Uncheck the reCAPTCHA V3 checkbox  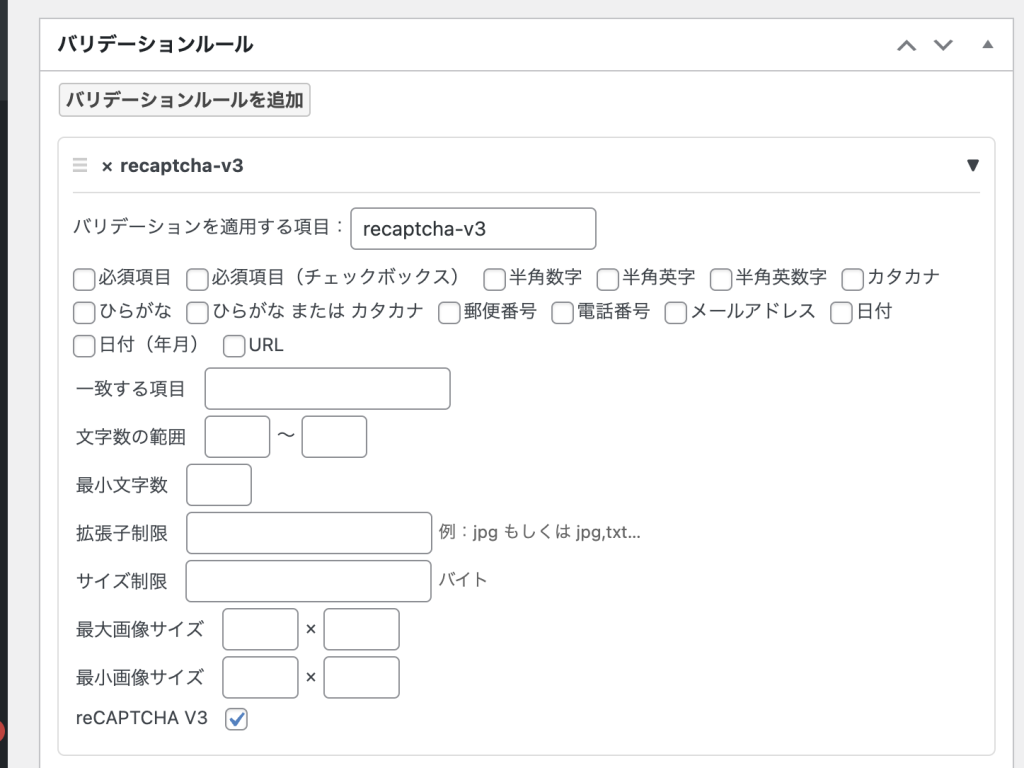236,719
